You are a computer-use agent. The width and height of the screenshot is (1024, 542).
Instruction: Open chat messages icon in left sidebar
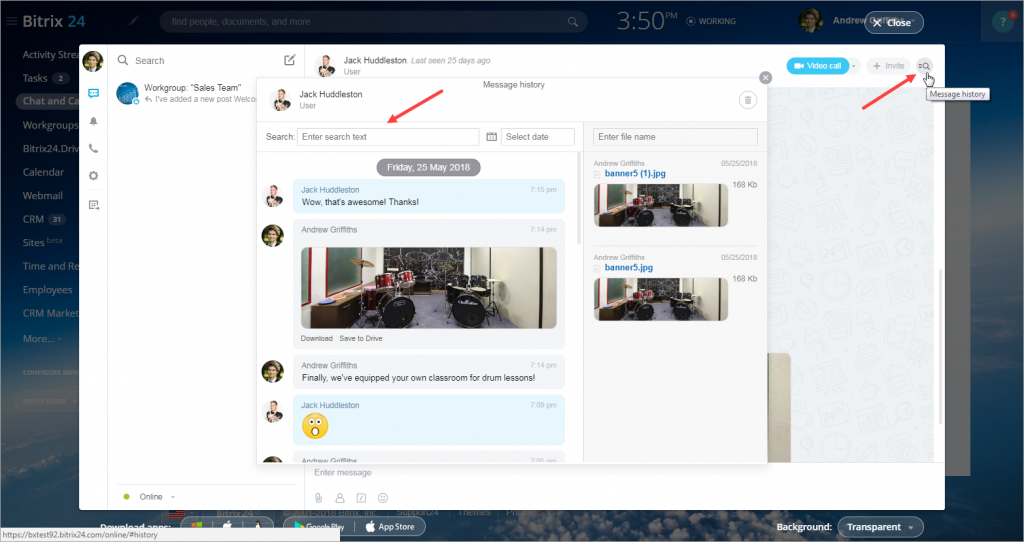point(93,93)
